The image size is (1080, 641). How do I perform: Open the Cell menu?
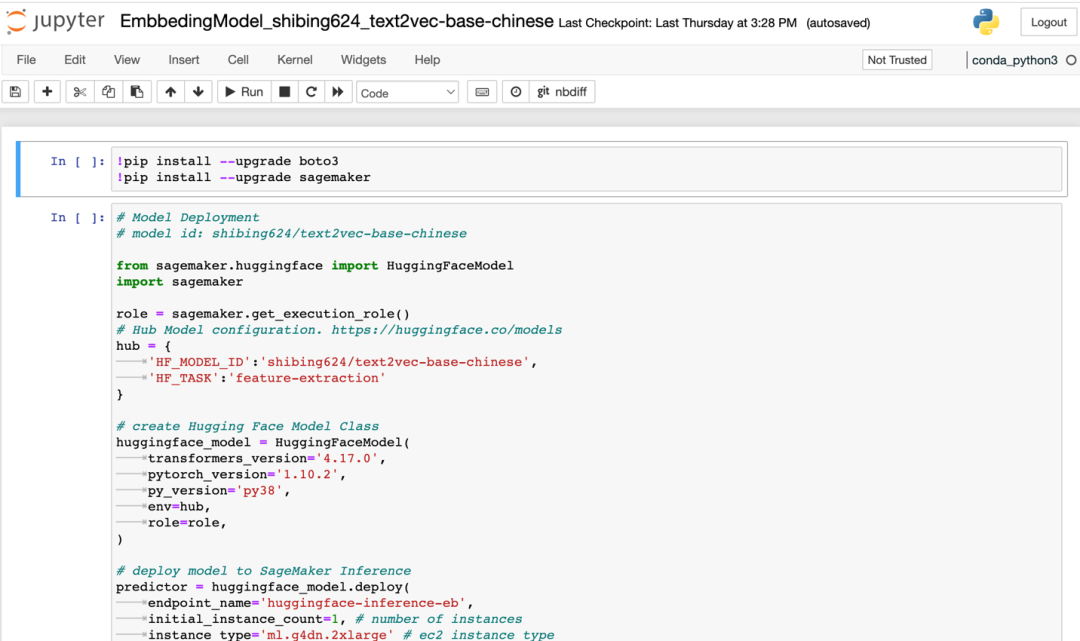pyautogui.click(x=238, y=60)
